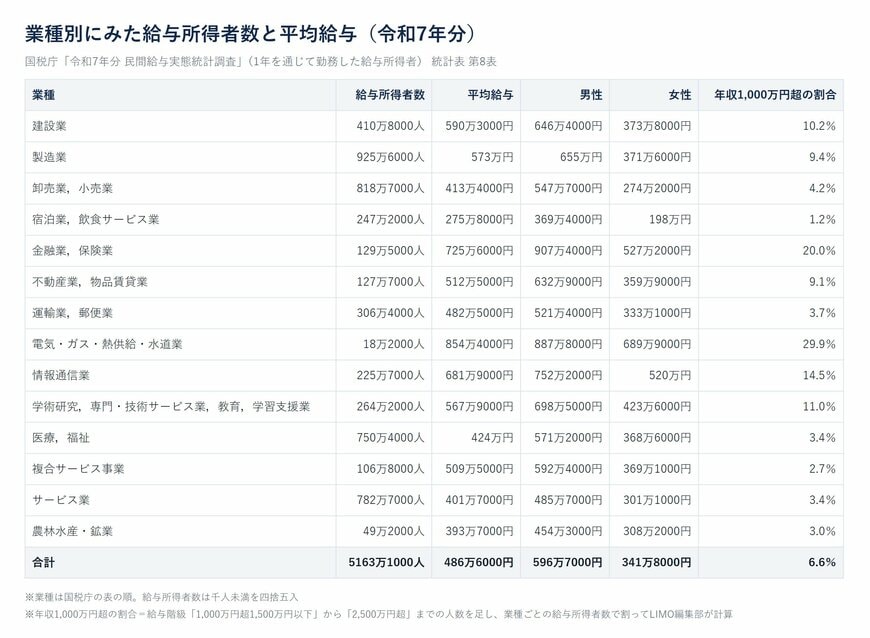This screenshot has width=870, height=638.
Task: Select the 不動産業，物品賃貸業 row label
Action: [x=90, y=282]
